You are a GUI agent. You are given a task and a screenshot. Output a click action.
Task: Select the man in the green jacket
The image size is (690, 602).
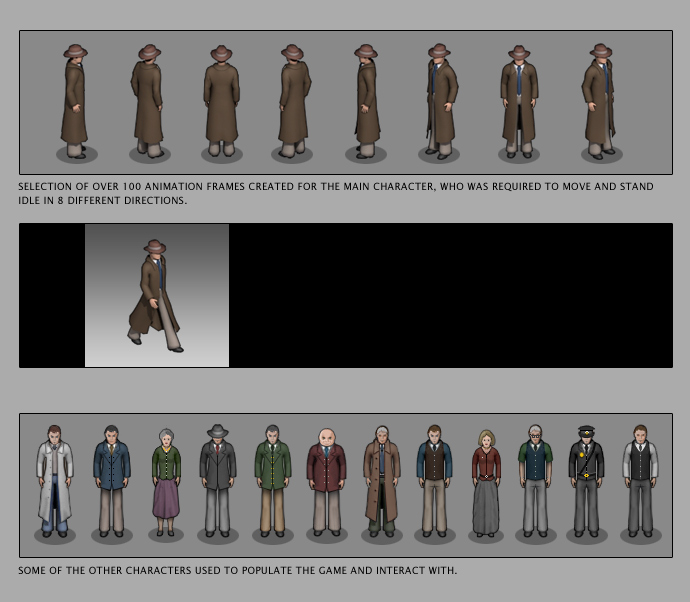tap(270, 480)
